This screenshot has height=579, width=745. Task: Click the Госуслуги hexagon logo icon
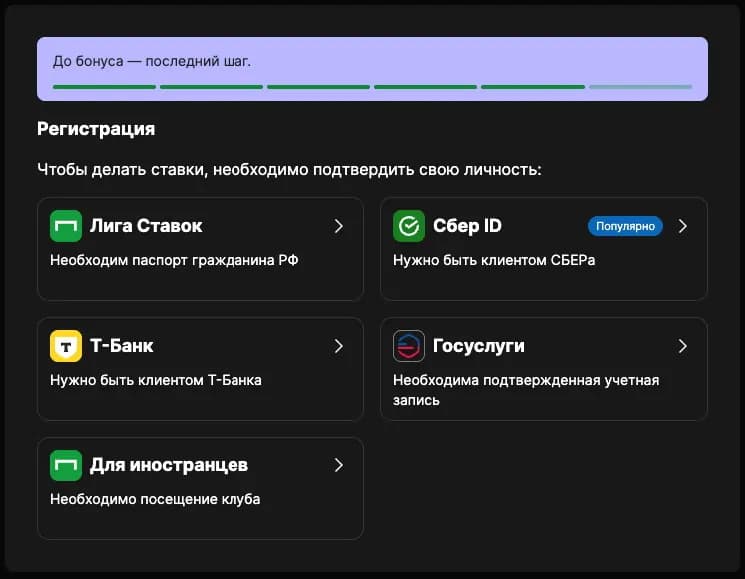coord(409,346)
